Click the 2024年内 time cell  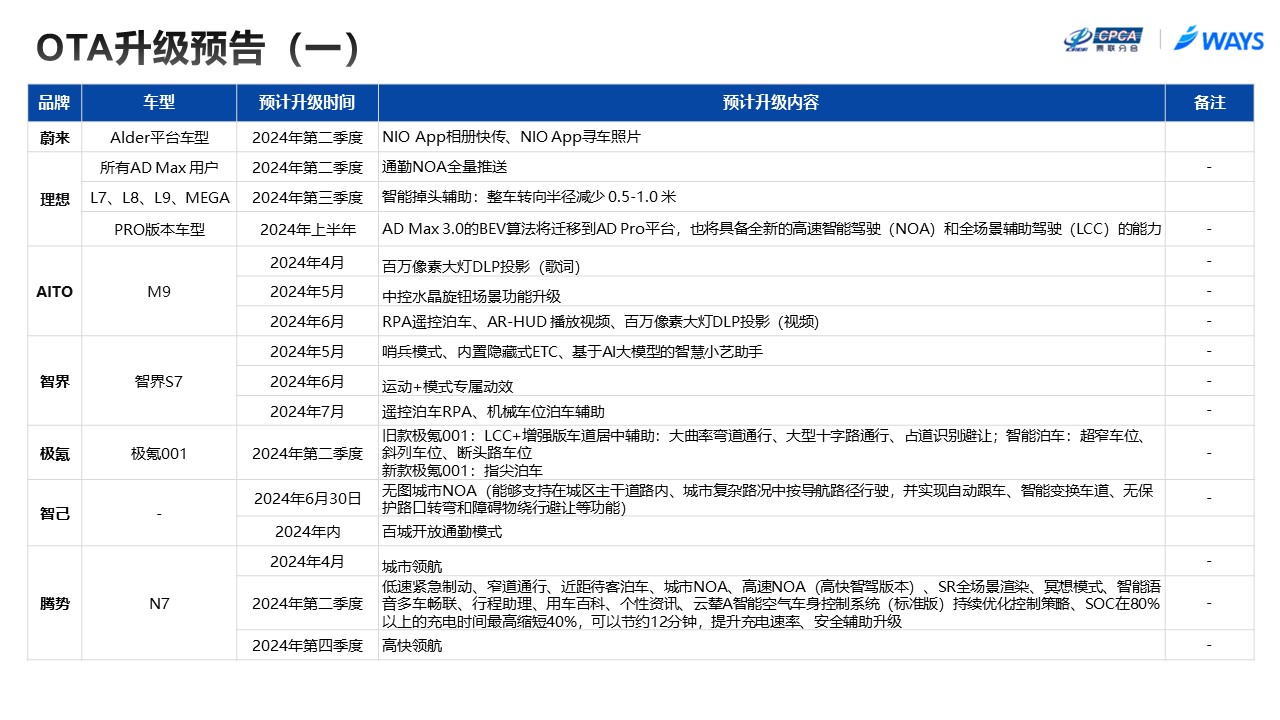pos(307,531)
